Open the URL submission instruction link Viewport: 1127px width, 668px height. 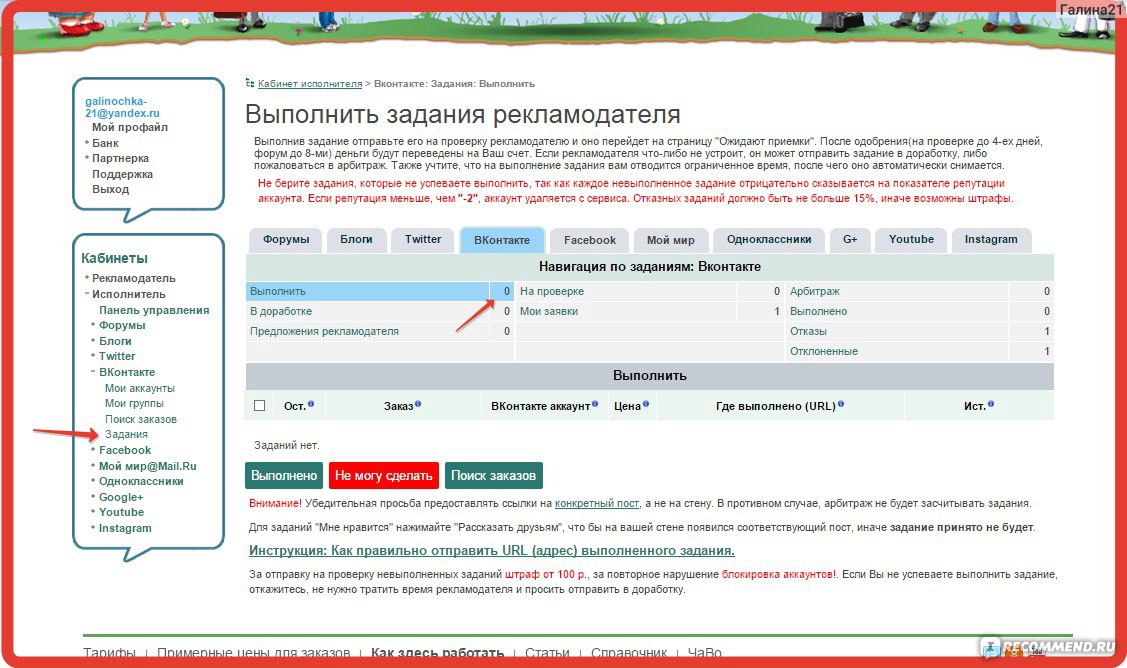pos(491,551)
